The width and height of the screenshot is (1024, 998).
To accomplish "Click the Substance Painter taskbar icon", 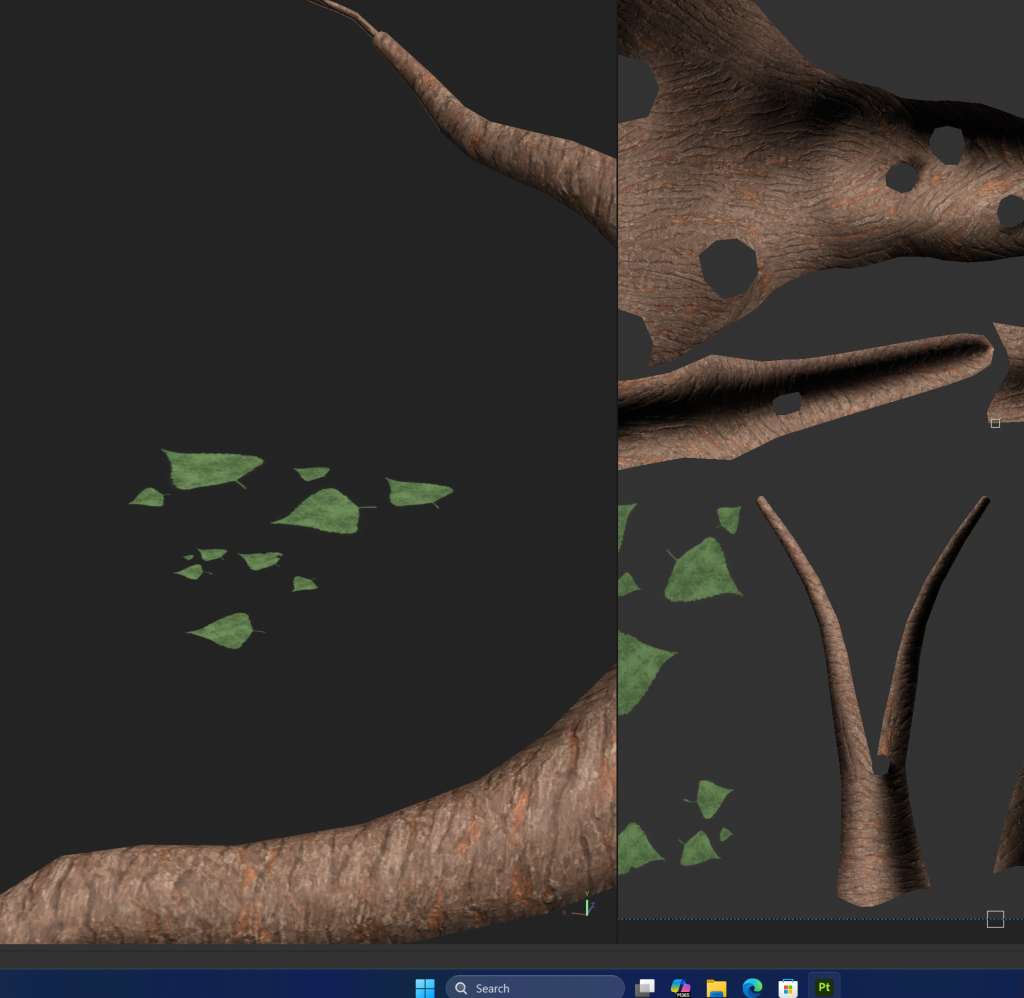I will 824,987.
